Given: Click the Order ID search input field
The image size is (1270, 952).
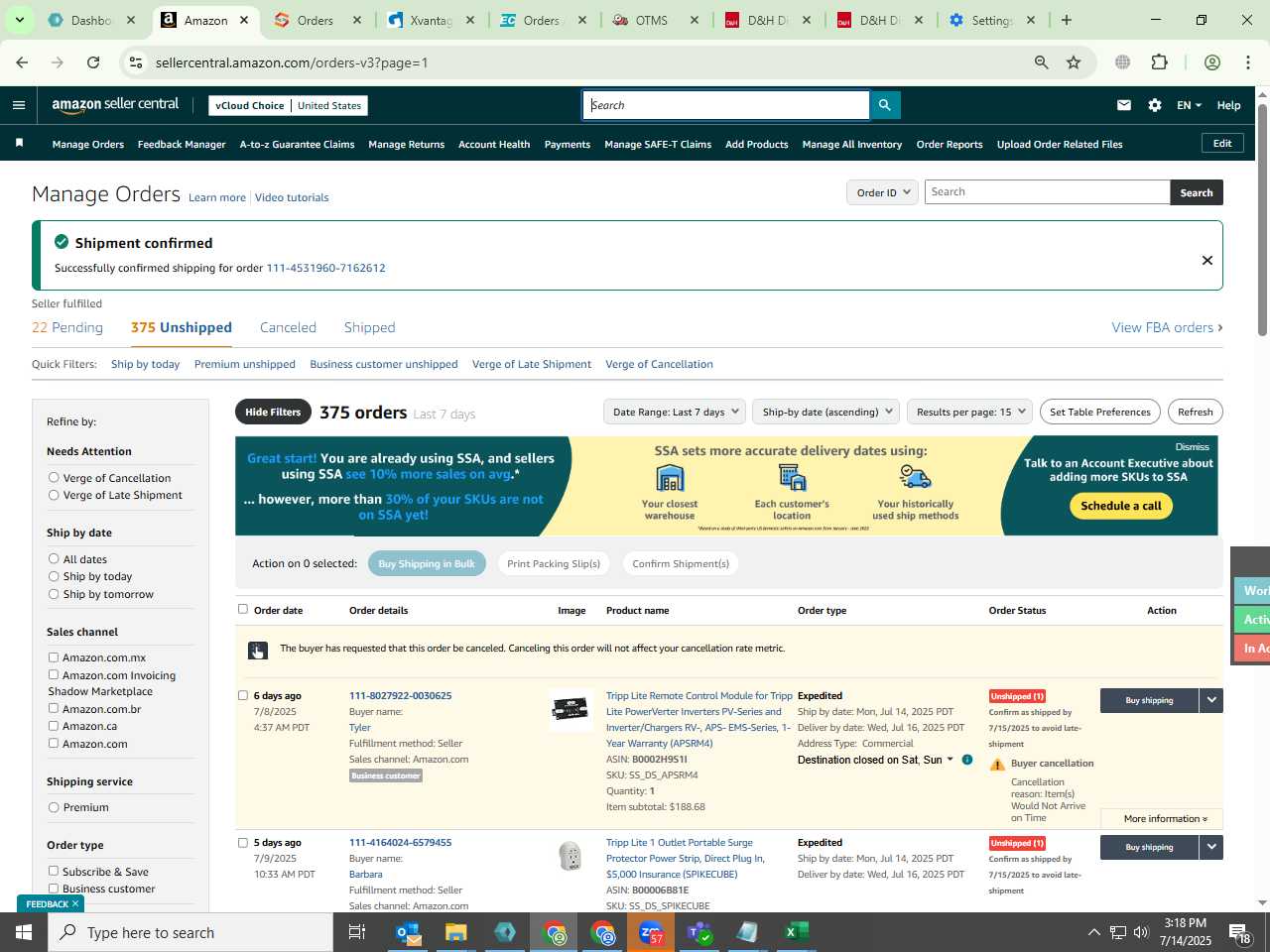Looking at the screenshot, I should (x=1047, y=192).
